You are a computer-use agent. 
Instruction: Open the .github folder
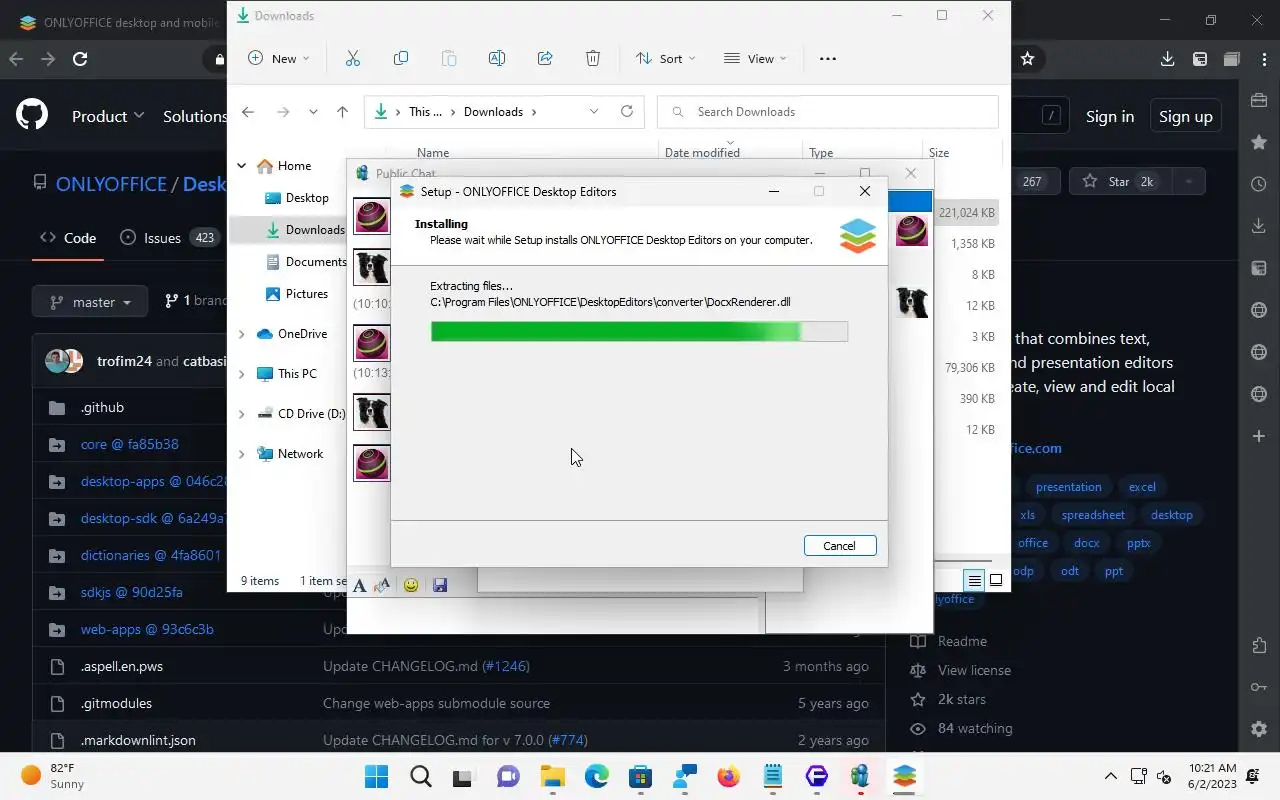click(102, 407)
